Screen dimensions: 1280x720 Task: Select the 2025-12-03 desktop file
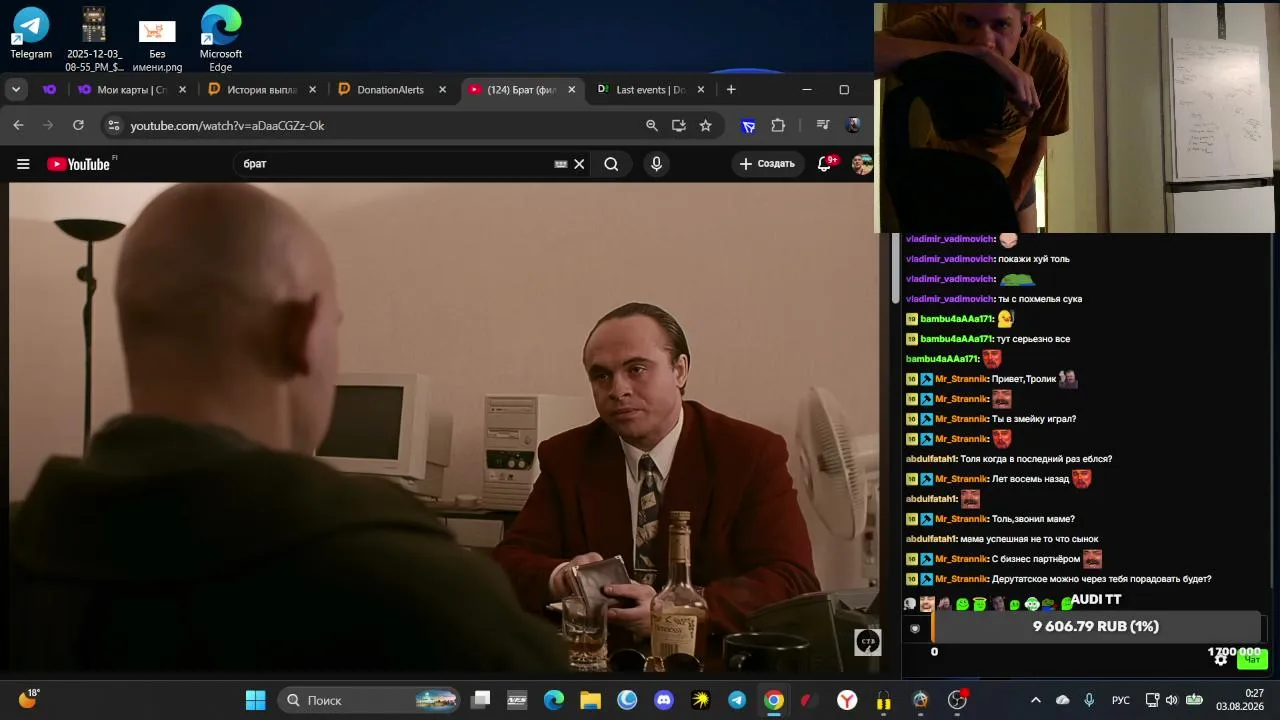pyautogui.click(x=94, y=40)
